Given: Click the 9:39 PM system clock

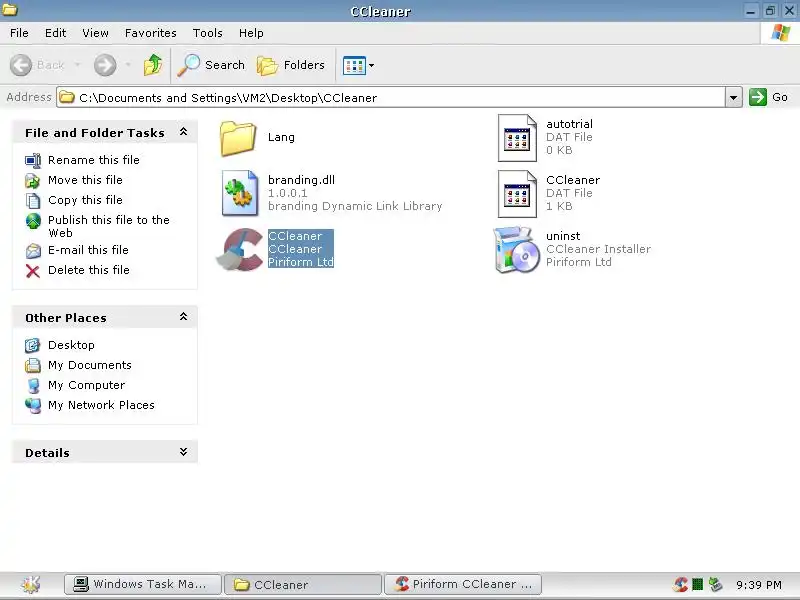Looking at the screenshot, I should [759, 585].
